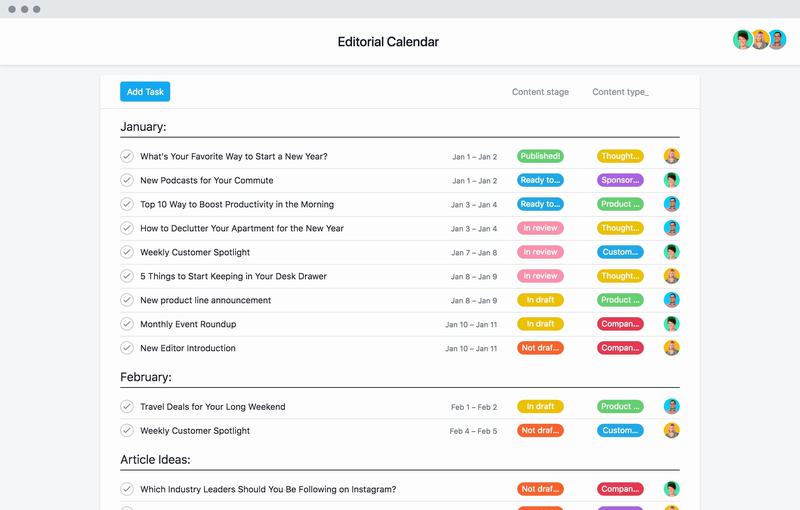The image size is (800, 510).
Task: Click assignee avatar for Weekly Customer Spotlight February
Action: (x=672, y=431)
